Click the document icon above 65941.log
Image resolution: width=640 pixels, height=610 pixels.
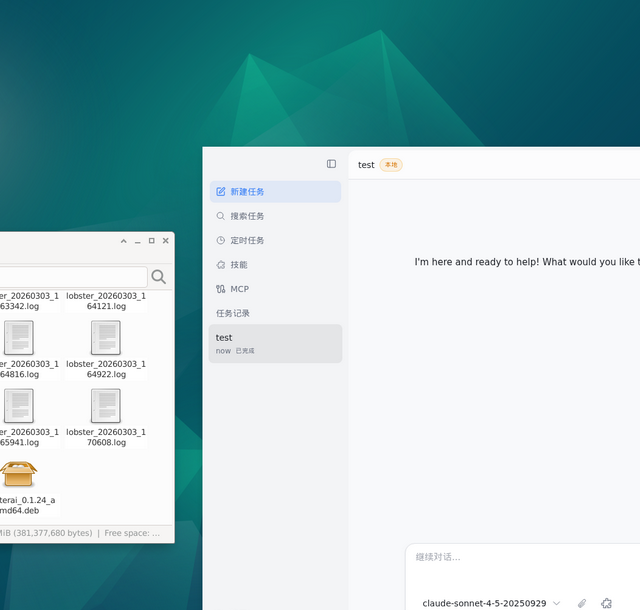point(19,406)
